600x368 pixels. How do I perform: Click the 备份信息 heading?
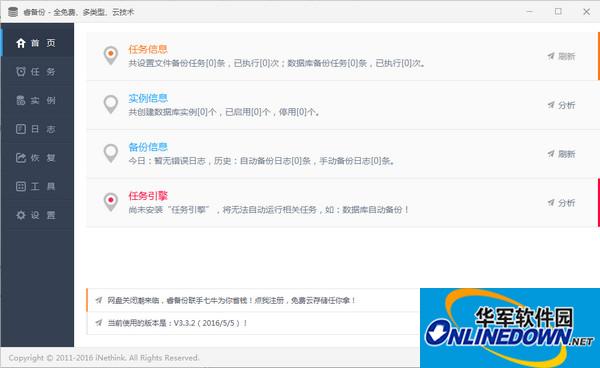point(148,147)
